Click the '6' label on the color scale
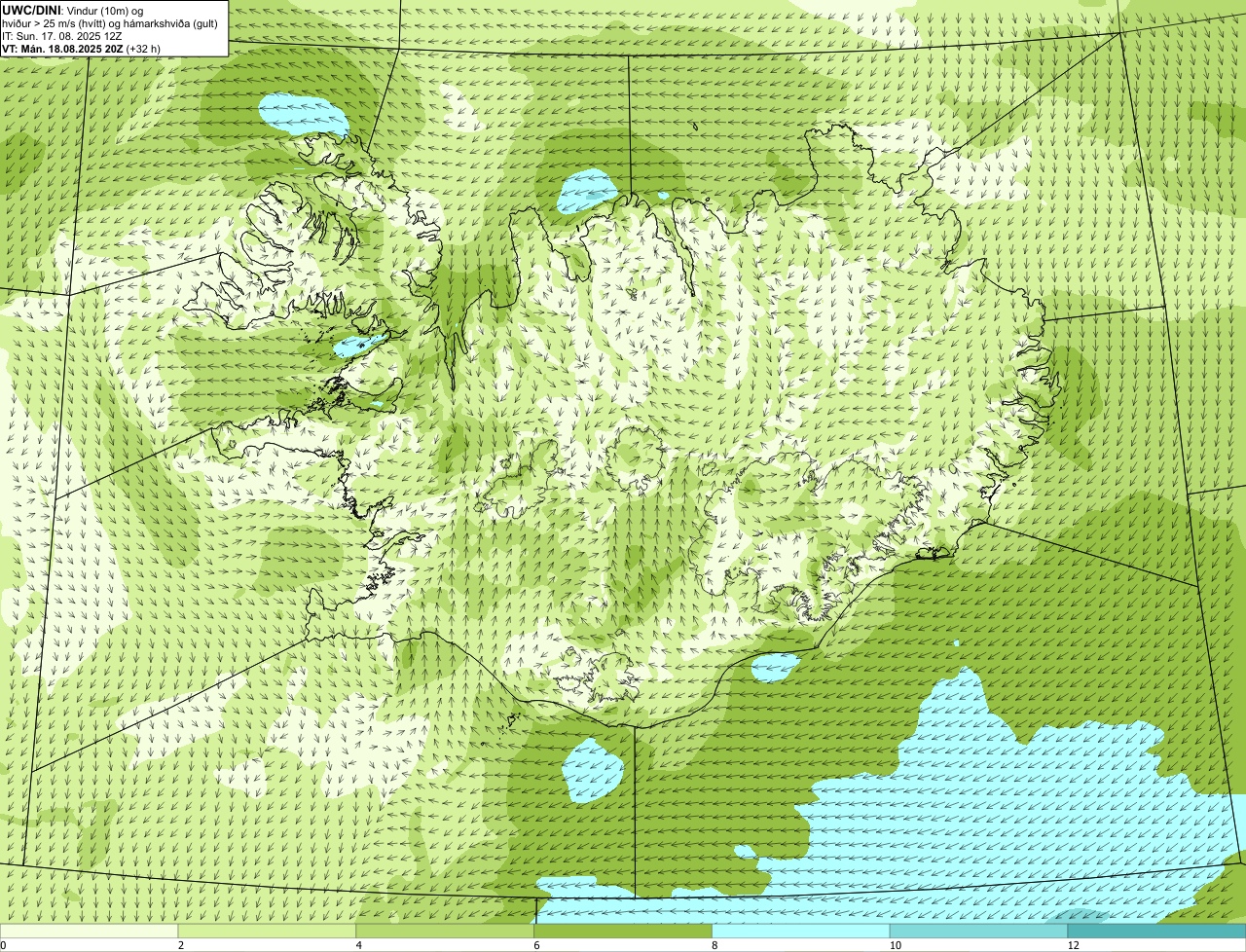The image size is (1246, 952). 537,945
